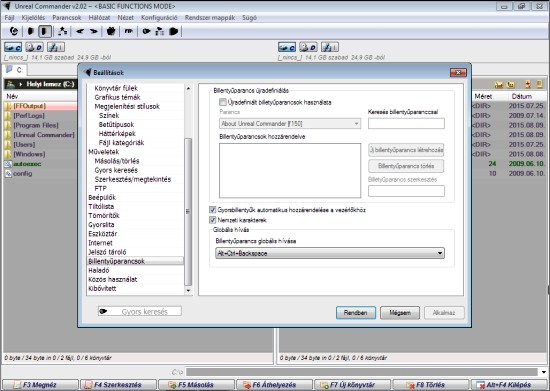Click the Méret column header
The image size is (550, 391).
coord(483,96)
